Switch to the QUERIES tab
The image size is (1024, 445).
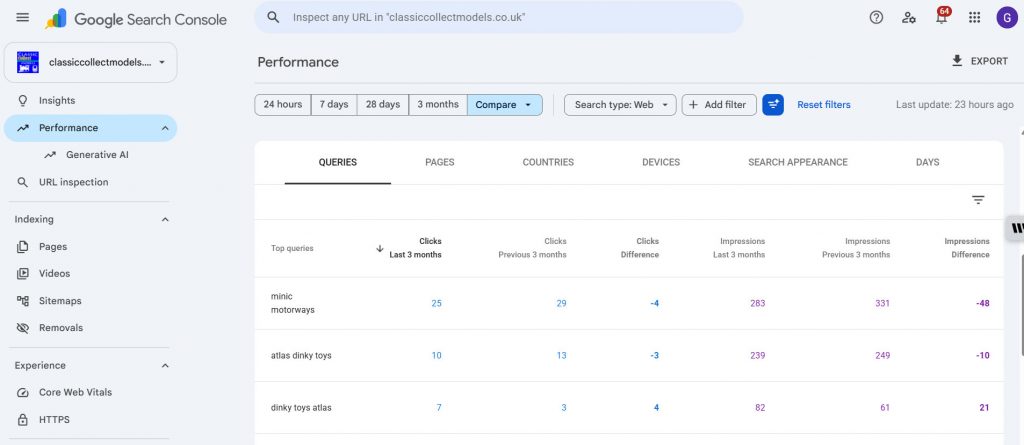338,162
